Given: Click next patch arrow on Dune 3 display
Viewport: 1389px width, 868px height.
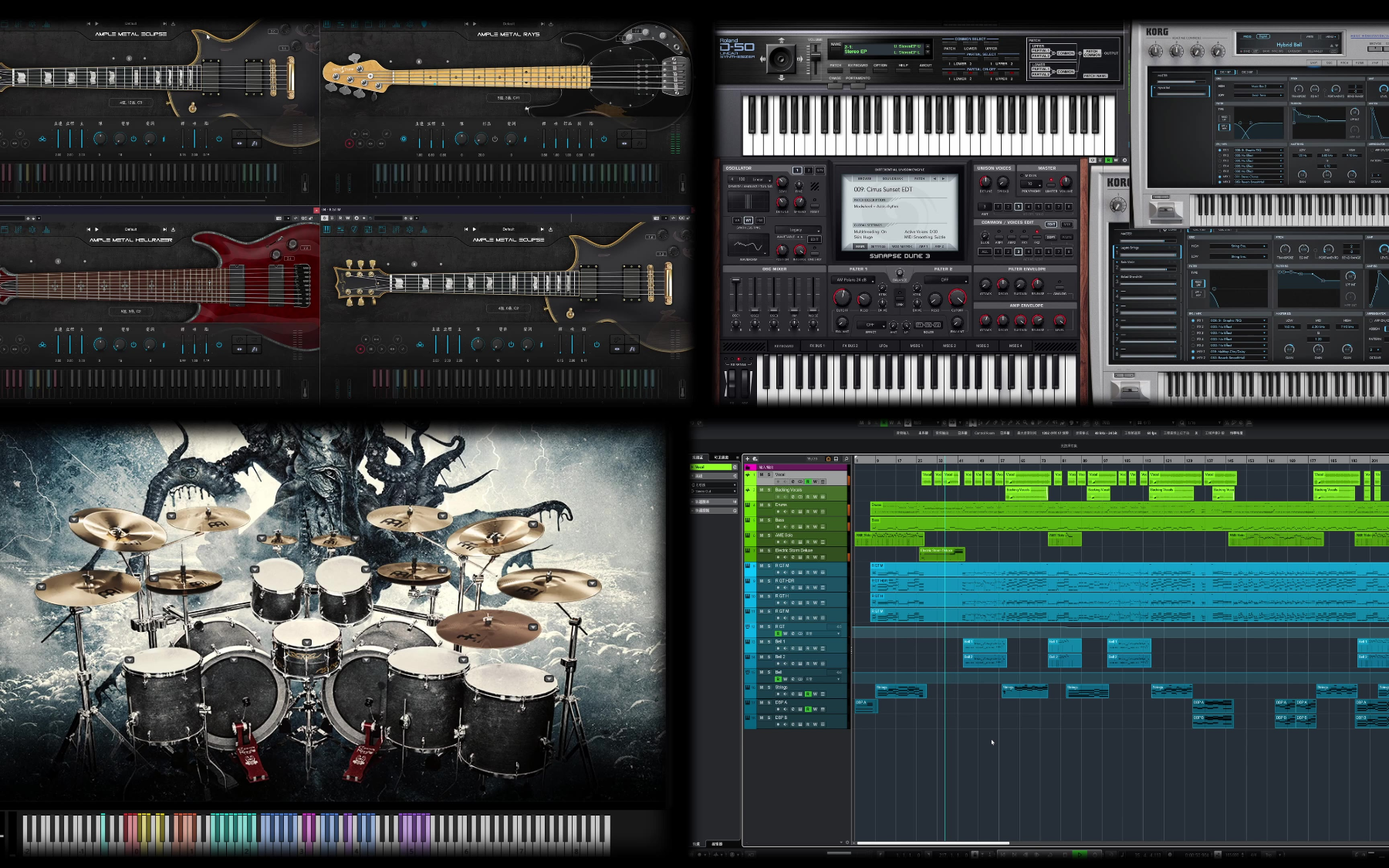Looking at the screenshot, I should point(942,178).
